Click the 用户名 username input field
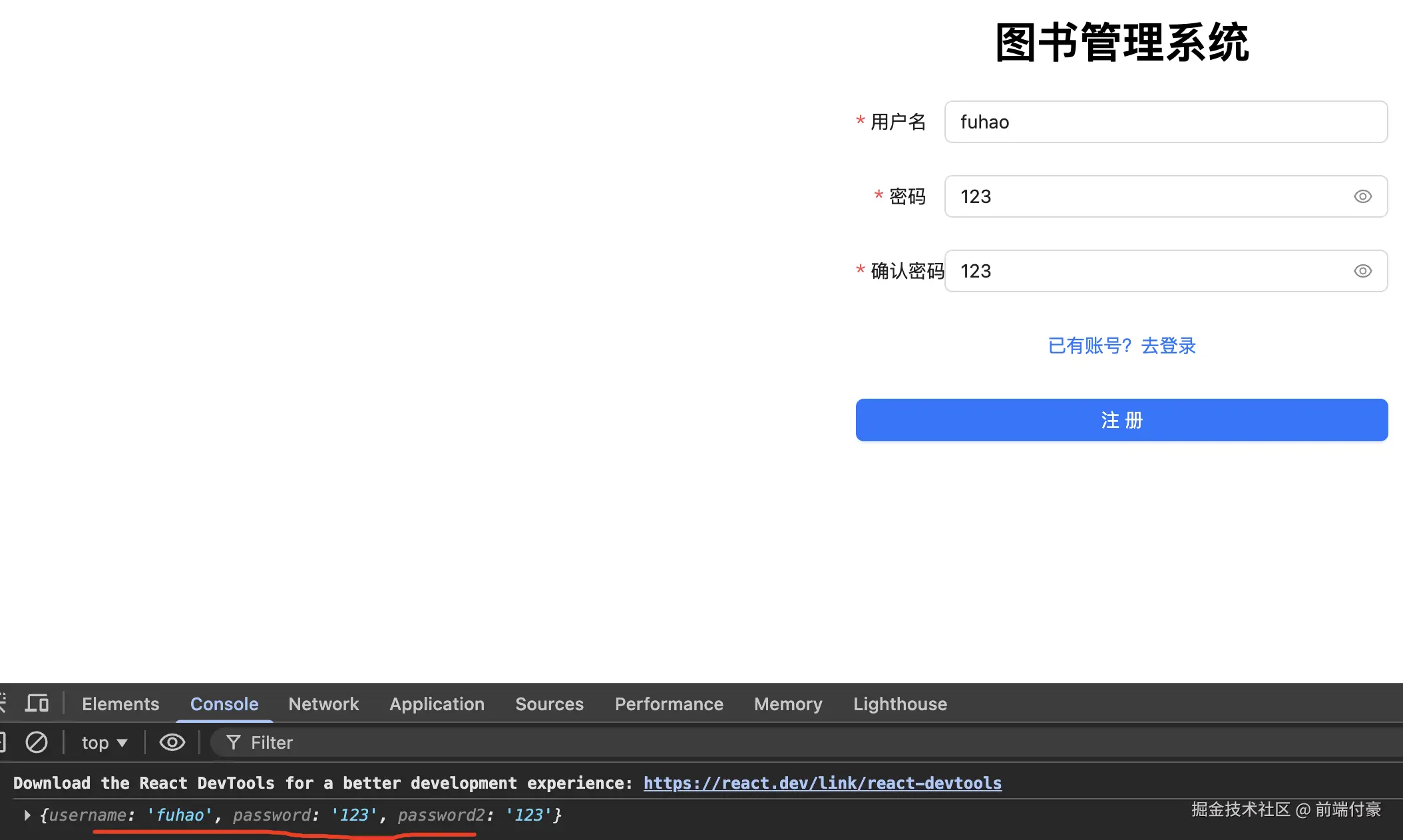Image resolution: width=1403 pixels, height=840 pixels. pyautogui.click(x=1165, y=122)
